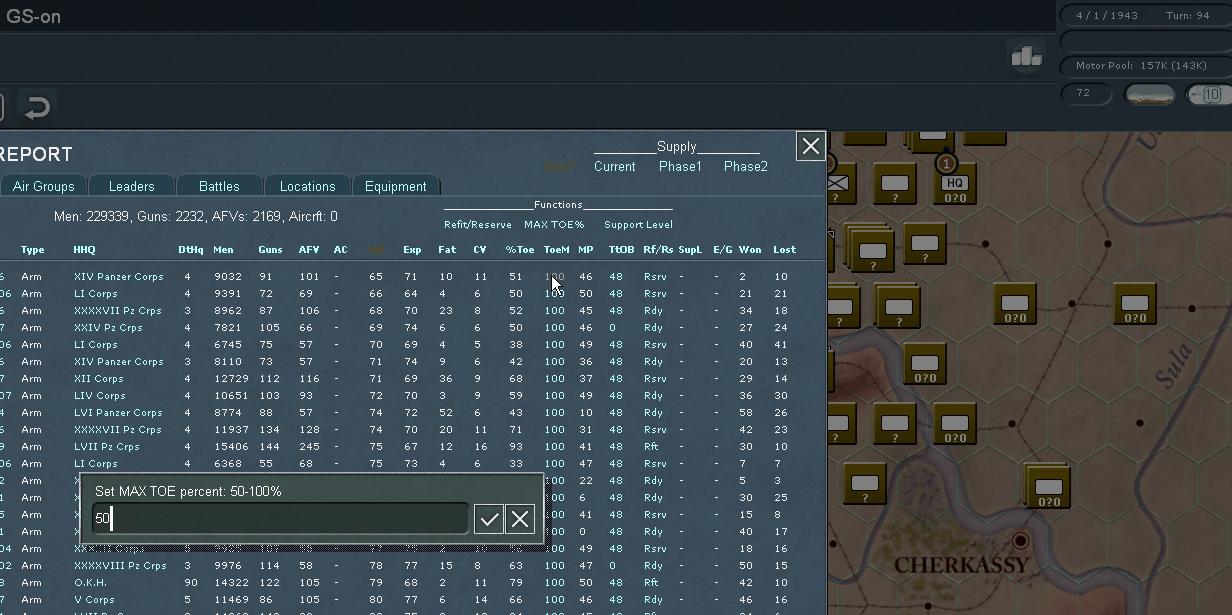Click Rft status in O.K.H. row
The height and width of the screenshot is (615, 1232).
[651, 583]
